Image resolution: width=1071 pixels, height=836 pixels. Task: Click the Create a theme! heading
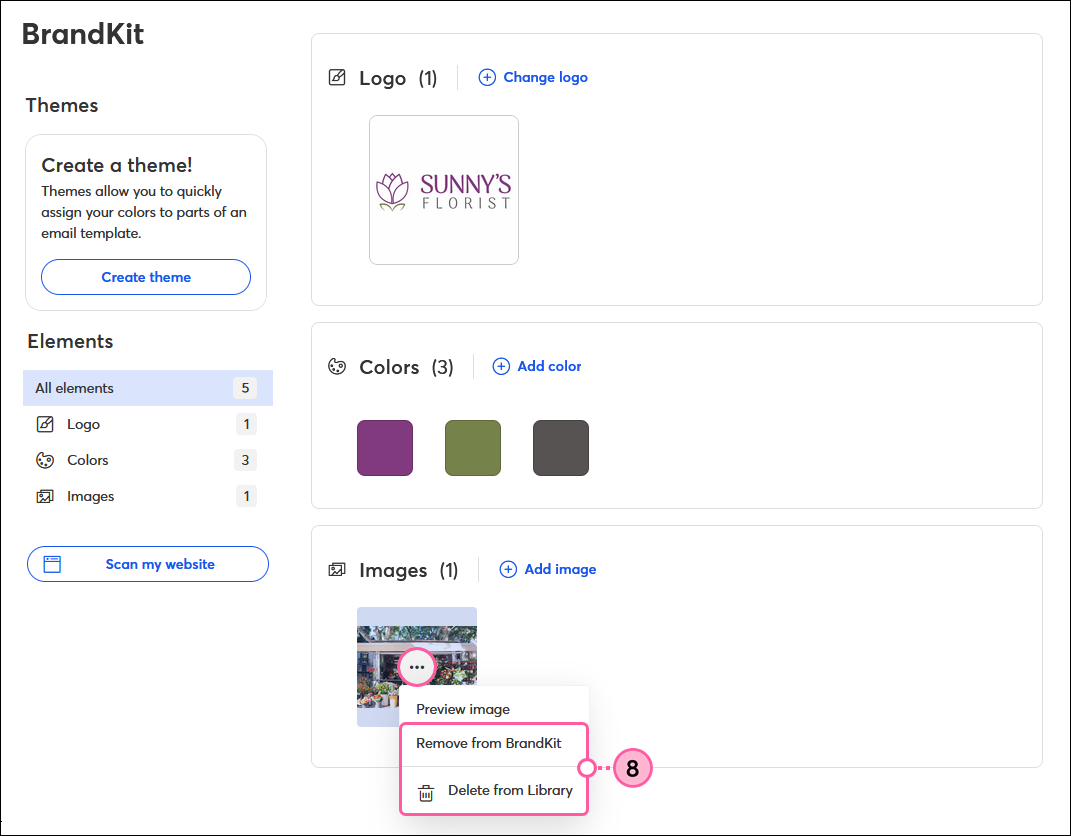[117, 165]
